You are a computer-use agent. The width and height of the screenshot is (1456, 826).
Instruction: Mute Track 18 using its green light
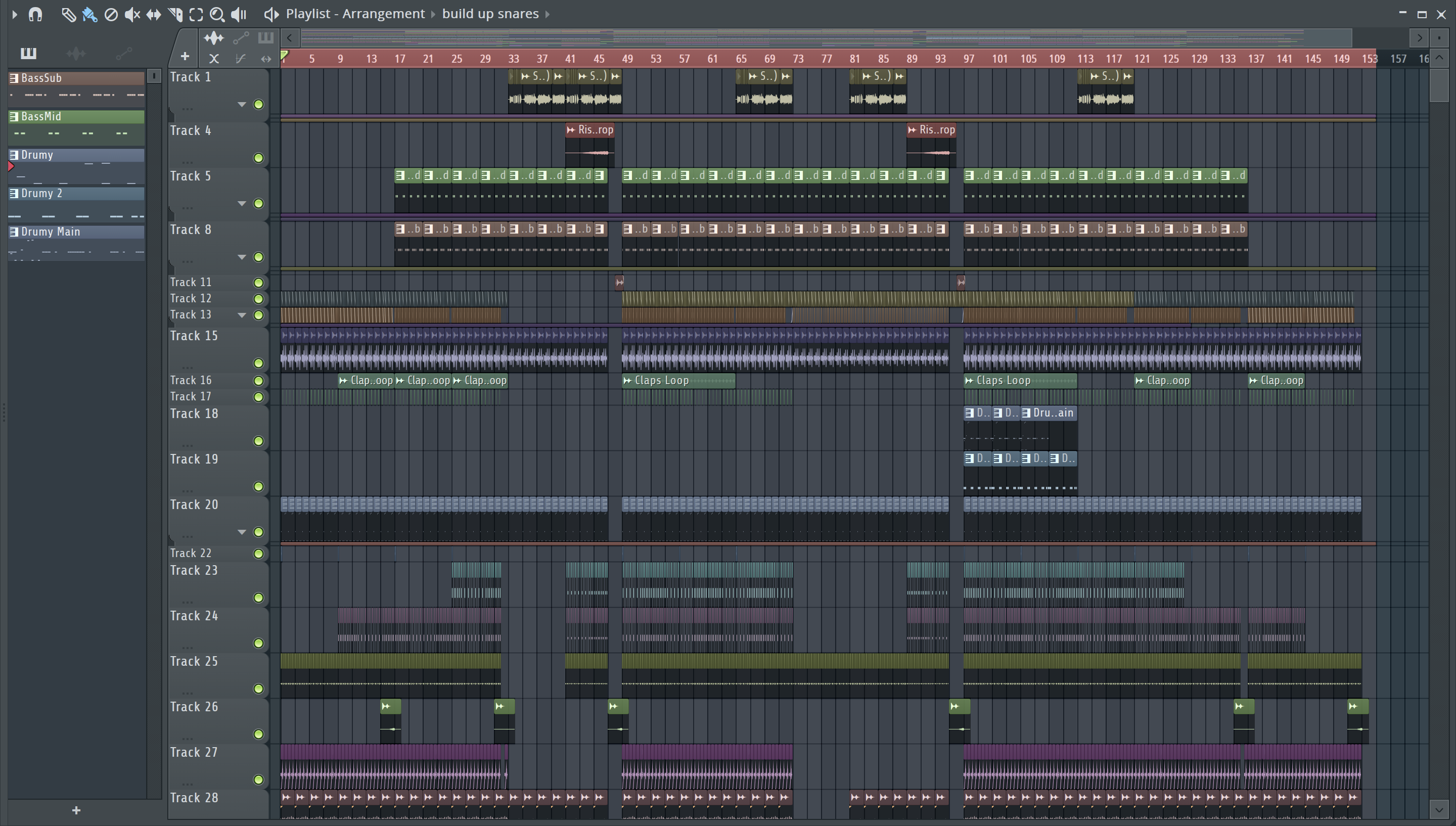258,441
